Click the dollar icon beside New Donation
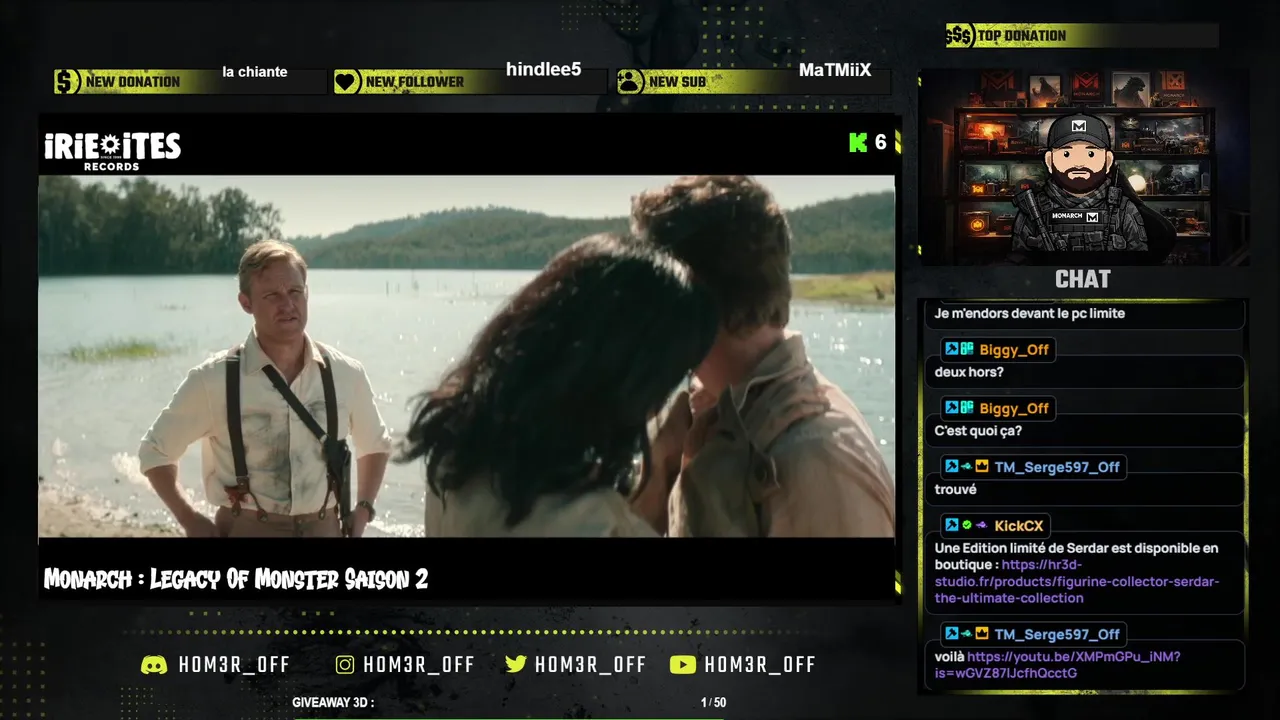 67,82
